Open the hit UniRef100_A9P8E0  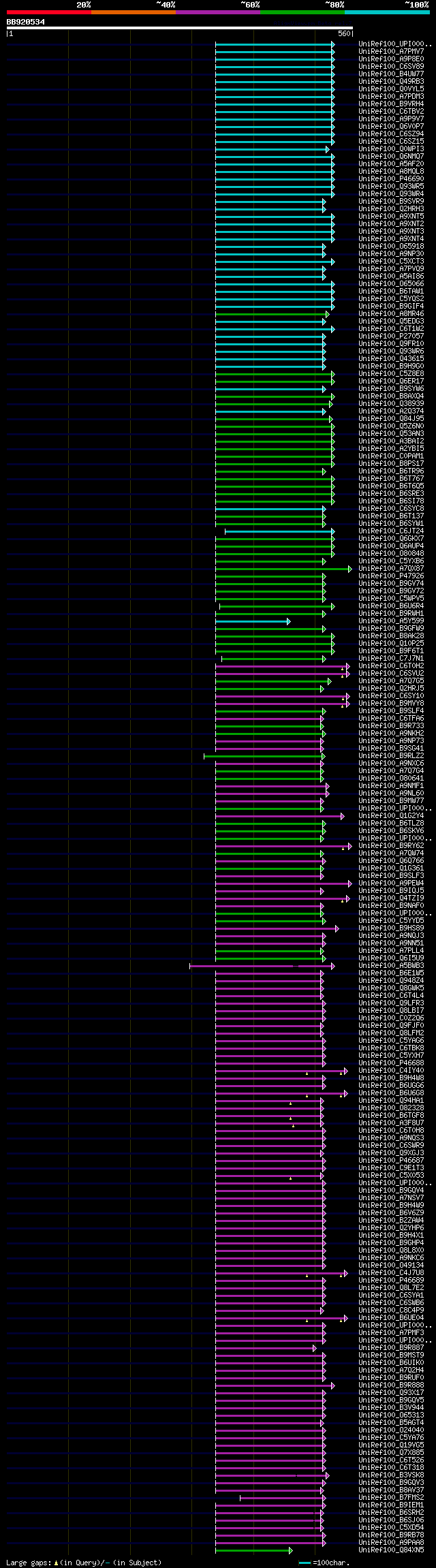tap(391, 59)
